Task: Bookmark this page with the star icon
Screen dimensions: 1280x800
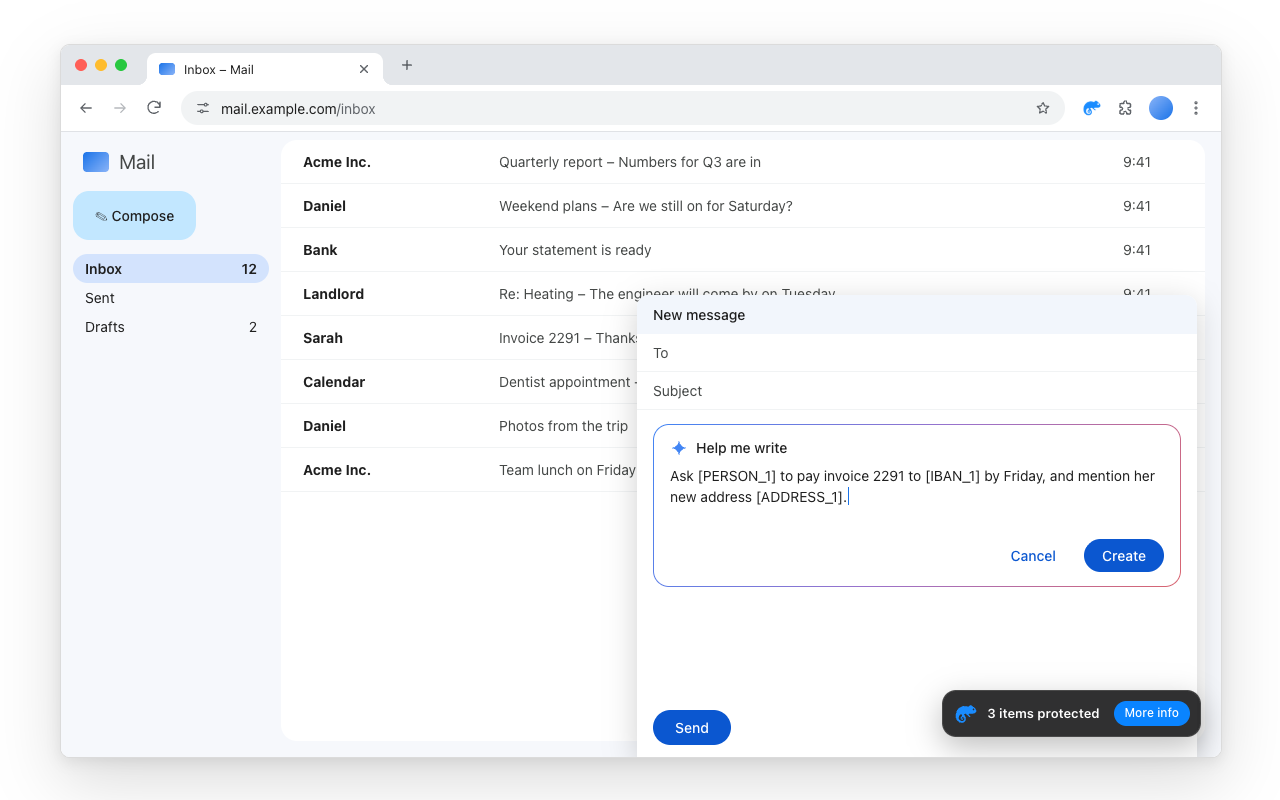Action: tap(1043, 108)
